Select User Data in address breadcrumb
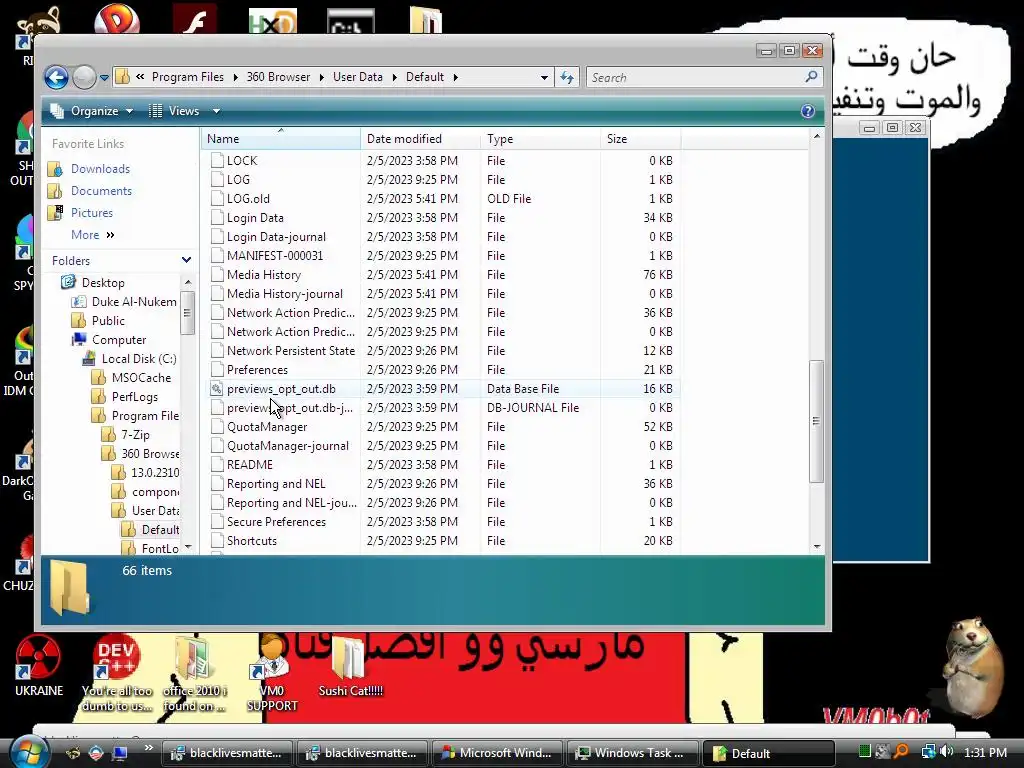The image size is (1024, 768). pyautogui.click(x=358, y=77)
